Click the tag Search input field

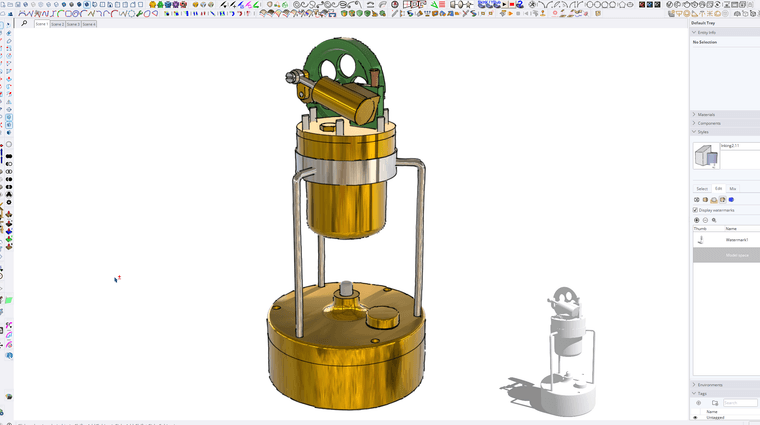[740, 403]
